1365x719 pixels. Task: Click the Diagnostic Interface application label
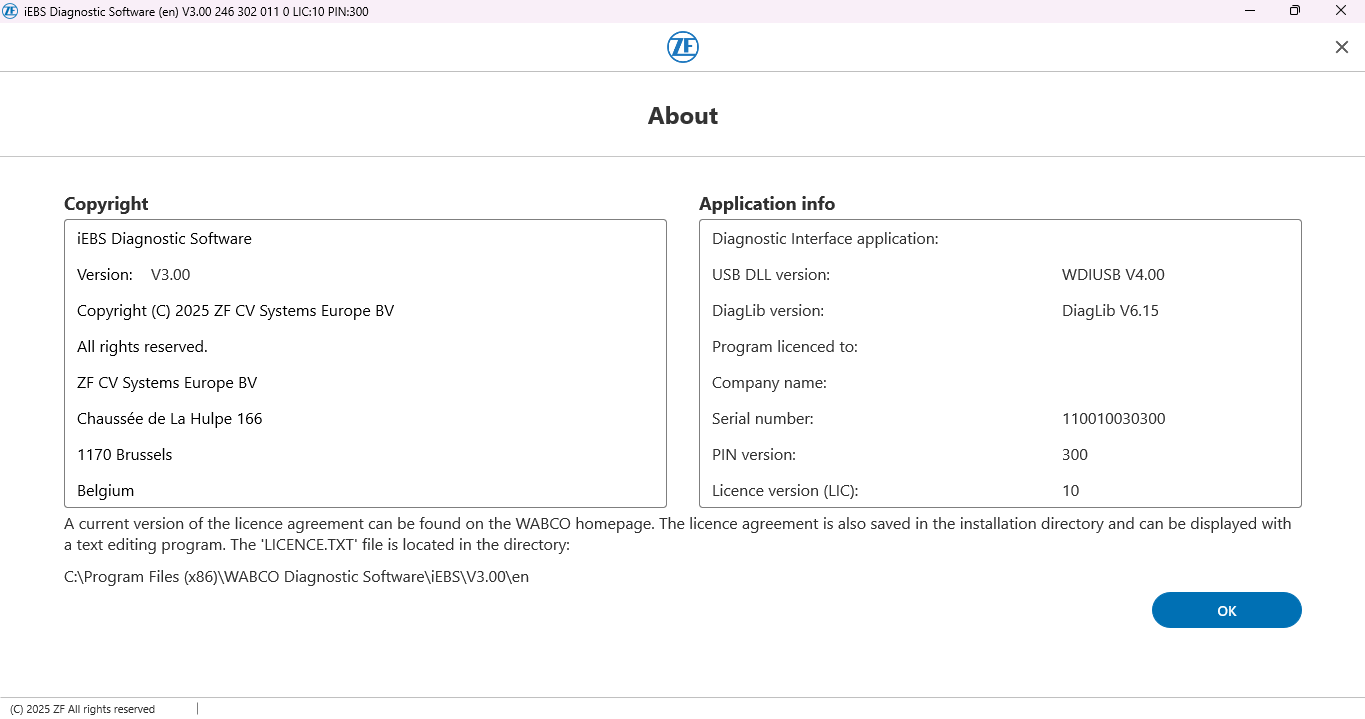tap(825, 239)
